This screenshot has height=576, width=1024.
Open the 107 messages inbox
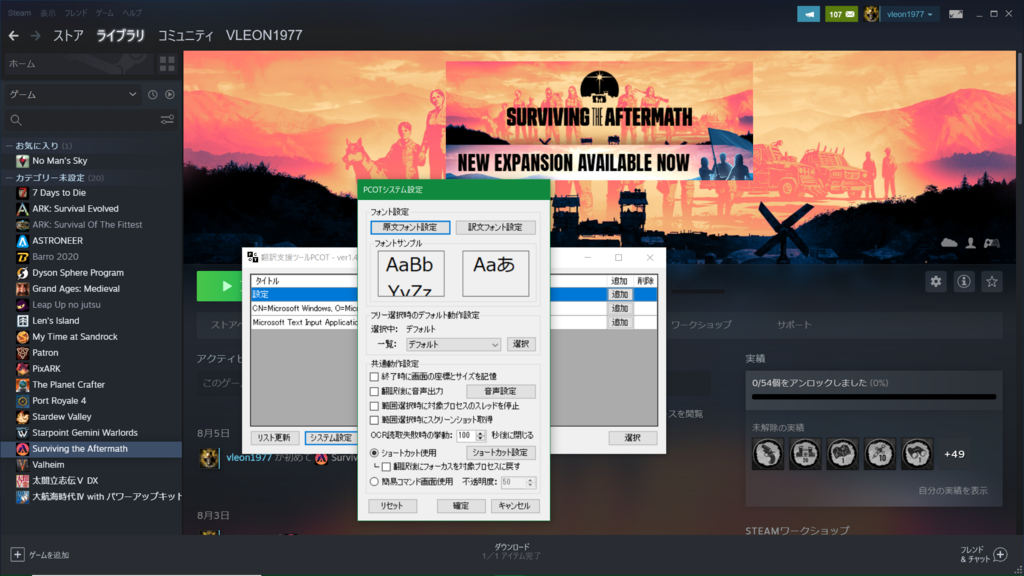pos(841,14)
